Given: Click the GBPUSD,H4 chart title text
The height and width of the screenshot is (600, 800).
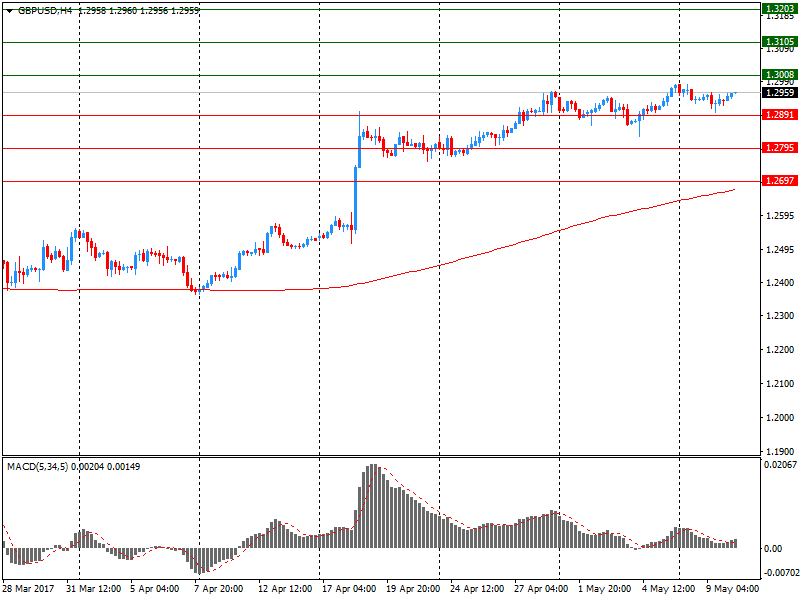Looking at the screenshot, I should pos(45,10).
